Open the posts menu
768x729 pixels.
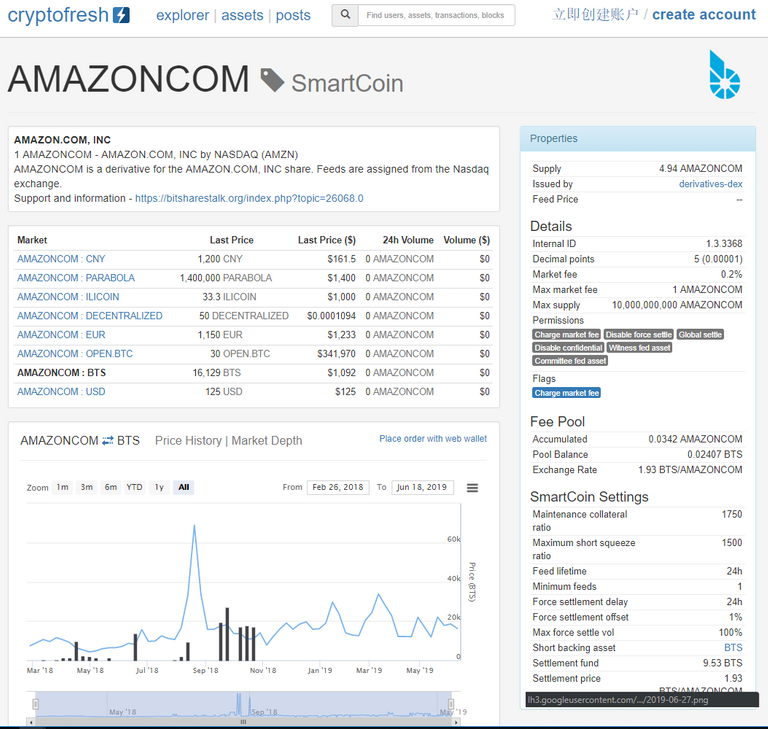[x=293, y=15]
